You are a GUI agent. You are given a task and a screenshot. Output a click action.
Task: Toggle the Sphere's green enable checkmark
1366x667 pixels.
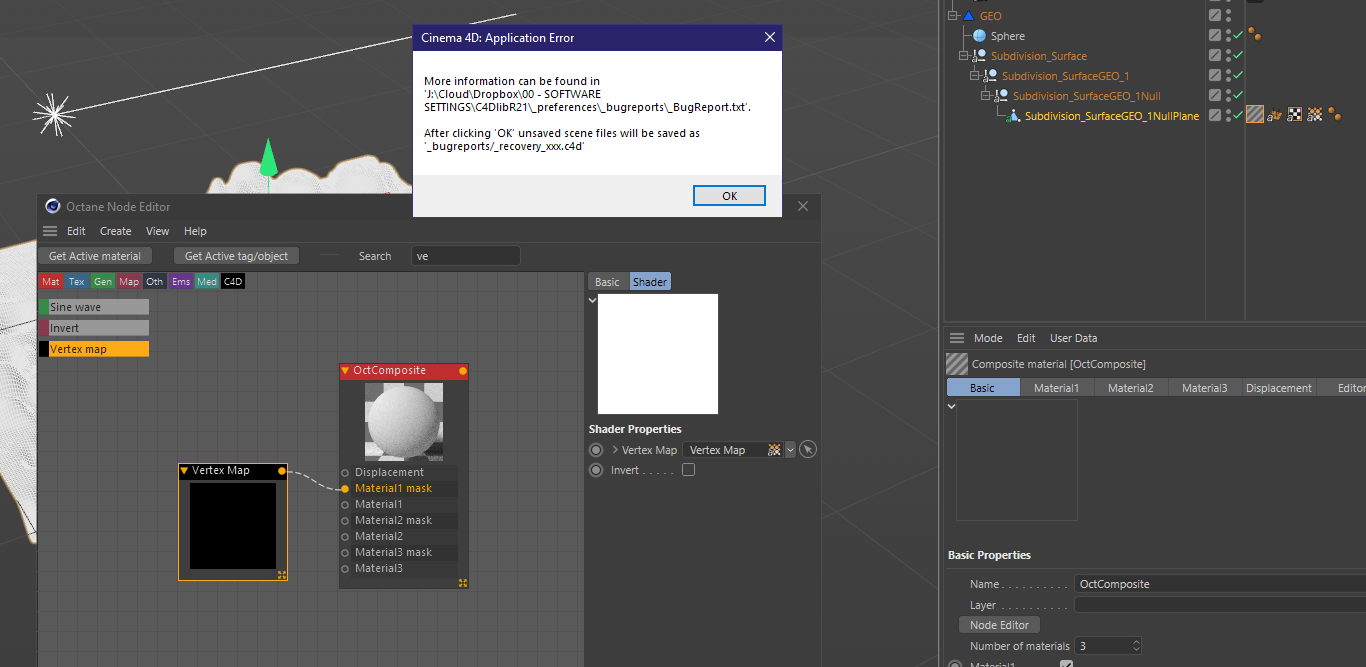[x=1238, y=36]
